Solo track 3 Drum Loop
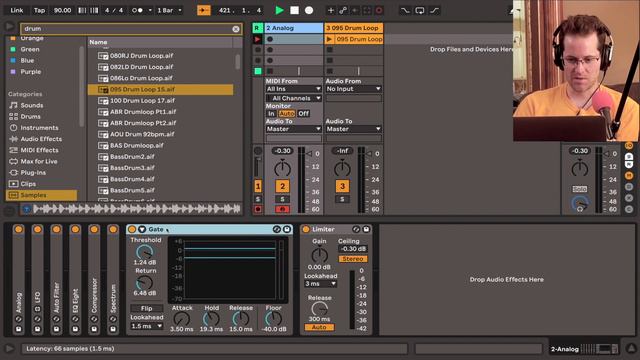 [x=342, y=199]
